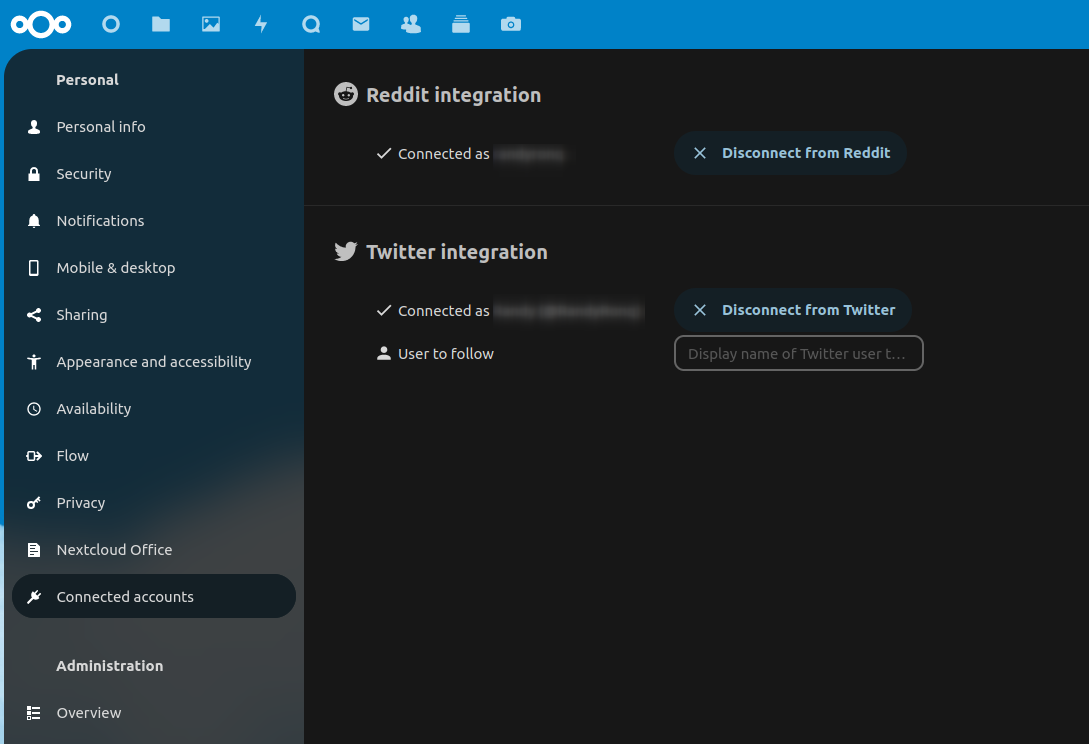Open Notifications settings

point(100,220)
